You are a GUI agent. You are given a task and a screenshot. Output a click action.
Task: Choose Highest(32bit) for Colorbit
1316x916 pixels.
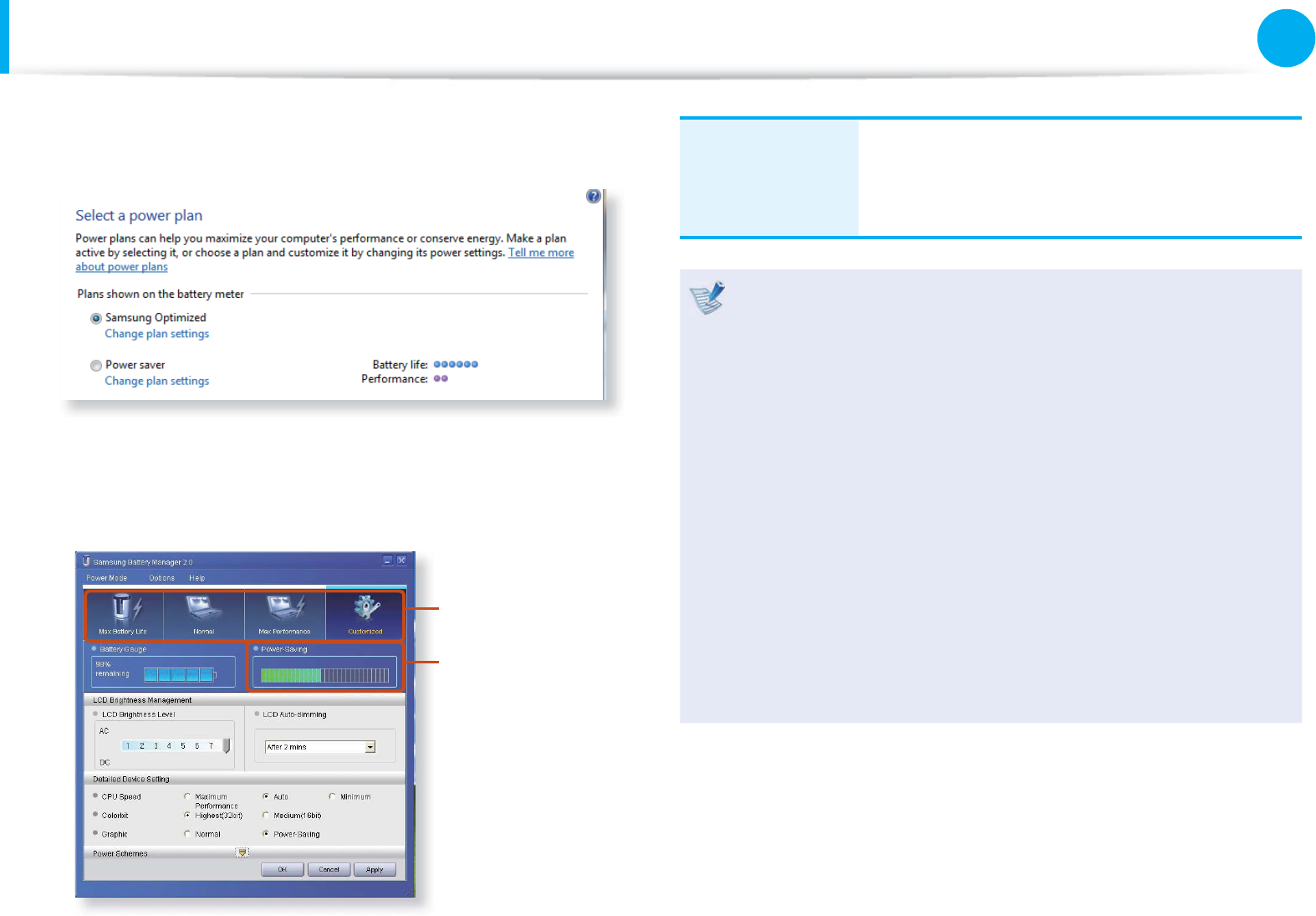pyautogui.click(x=187, y=815)
